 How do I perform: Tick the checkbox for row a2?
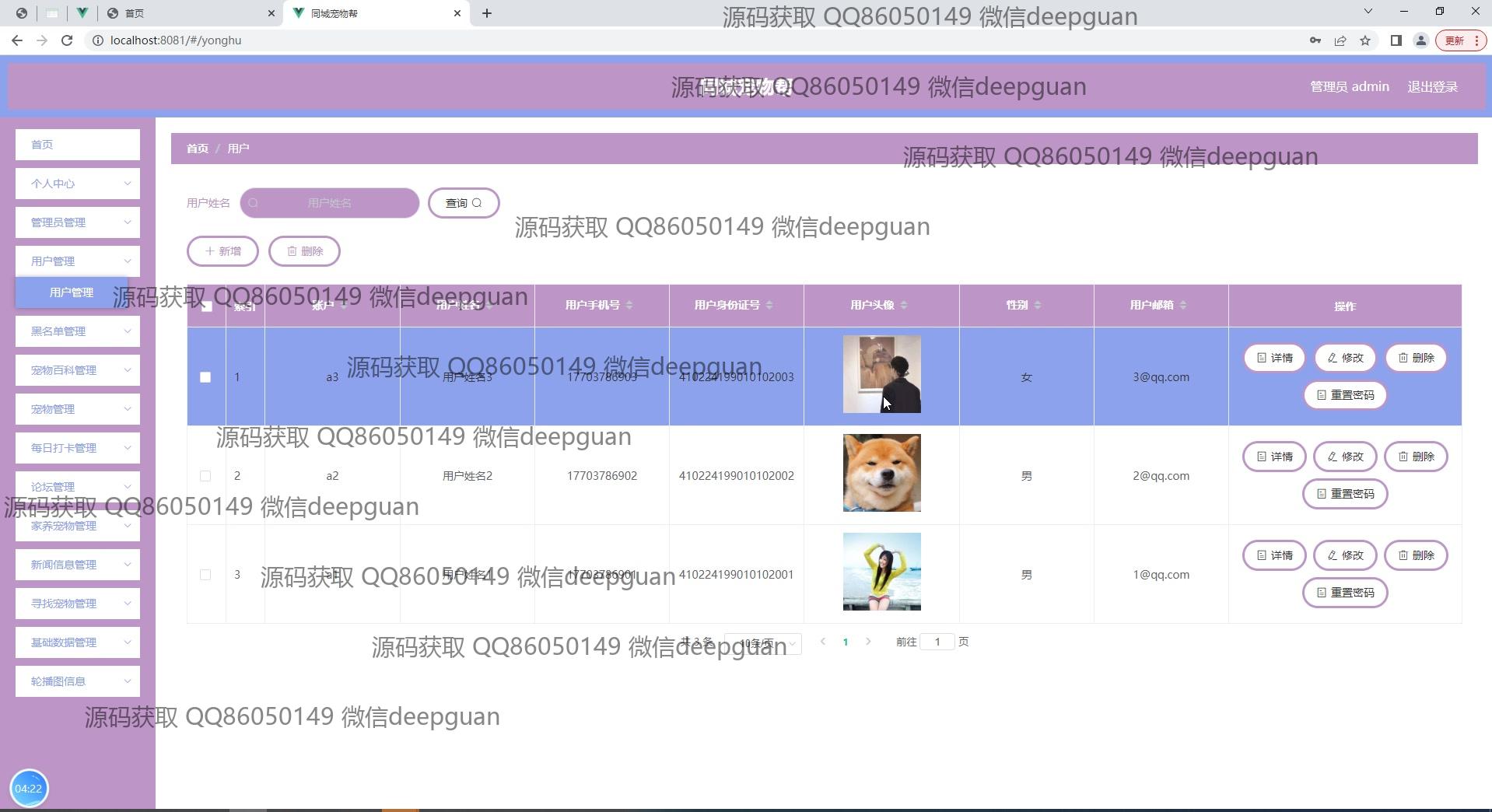205,476
